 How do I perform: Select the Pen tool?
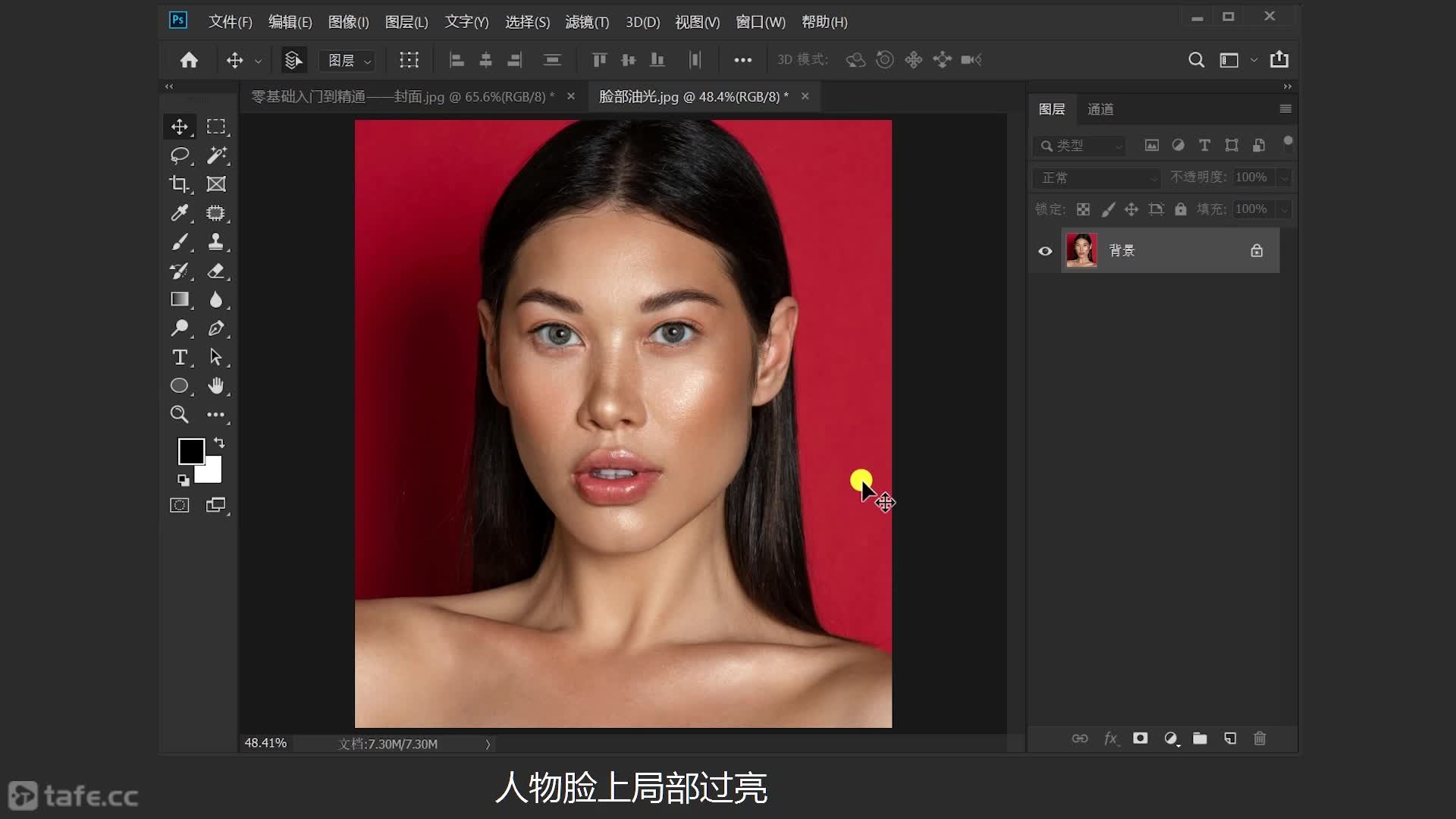coord(216,328)
